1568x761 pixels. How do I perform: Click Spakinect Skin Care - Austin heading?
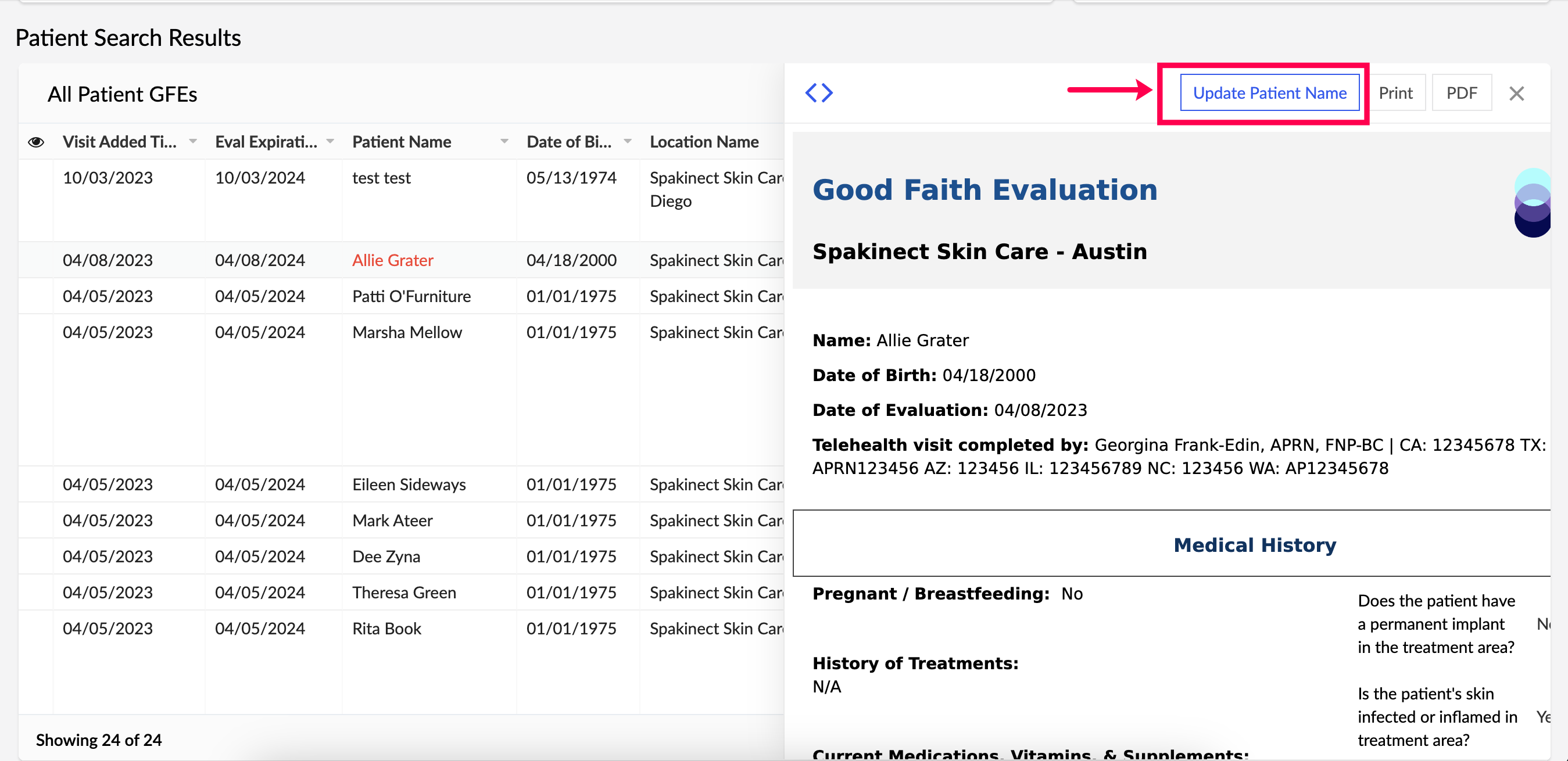tap(979, 251)
